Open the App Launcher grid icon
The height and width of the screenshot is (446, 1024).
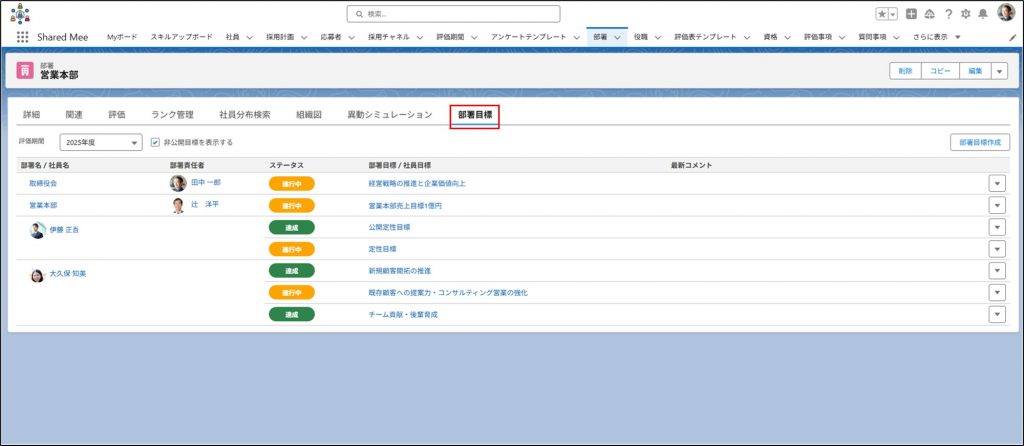(x=23, y=37)
